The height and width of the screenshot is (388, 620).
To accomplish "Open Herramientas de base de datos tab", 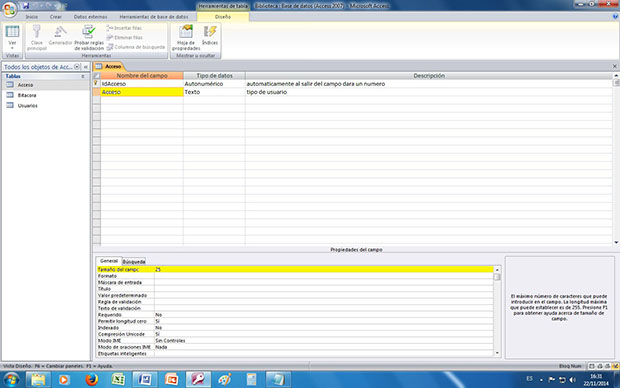I will point(154,17).
